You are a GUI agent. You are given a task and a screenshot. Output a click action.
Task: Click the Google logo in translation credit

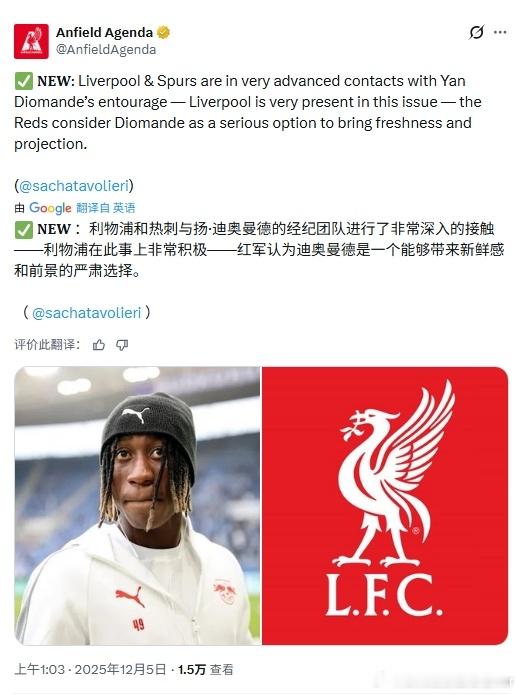[50, 208]
